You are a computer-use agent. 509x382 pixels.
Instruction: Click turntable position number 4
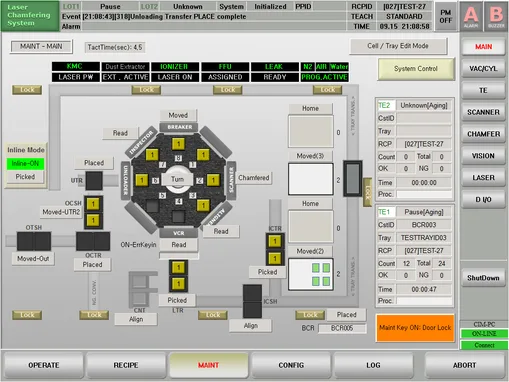click(179, 201)
